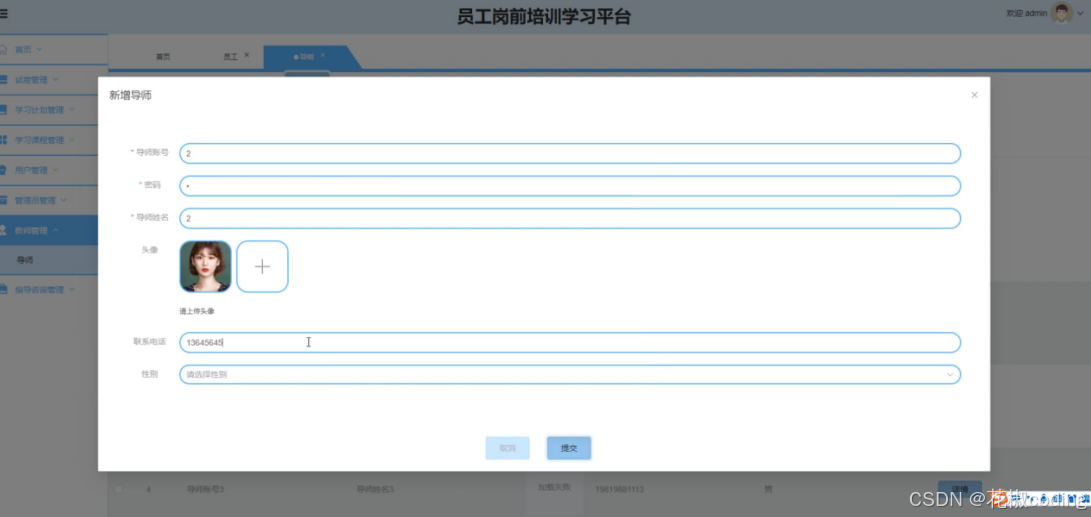The image size is (1091, 517).
Task: Close the 新增导师 dialog with X
Action: click(974, 95)
